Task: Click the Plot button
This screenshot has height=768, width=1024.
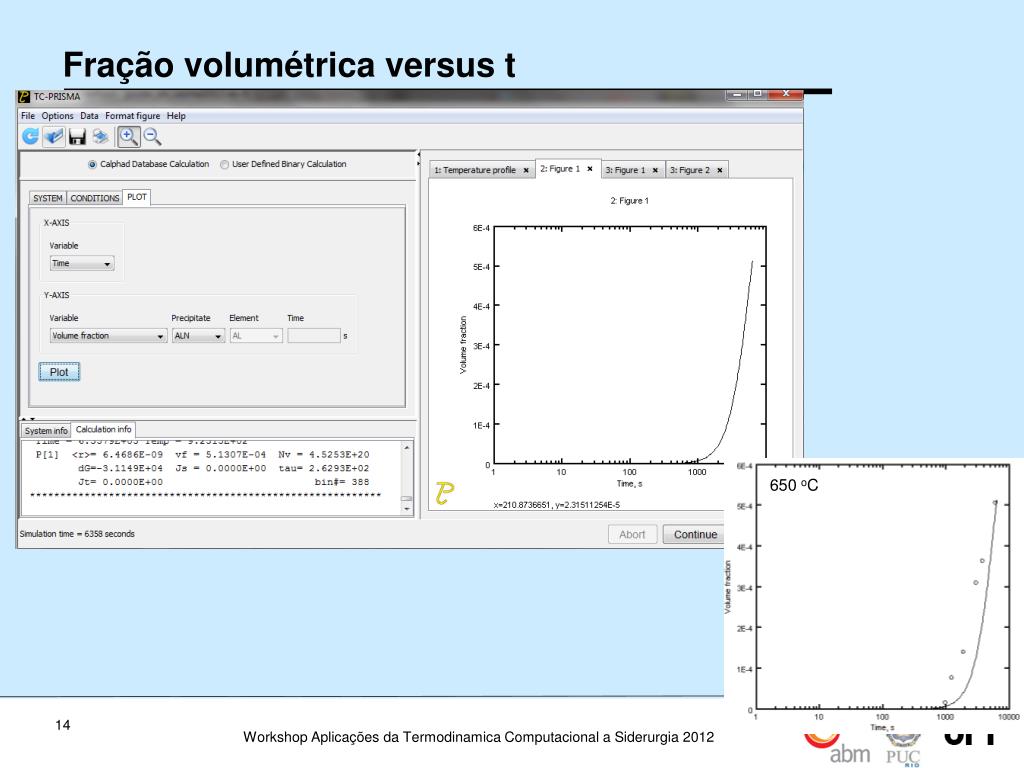Action: [59, 372]
